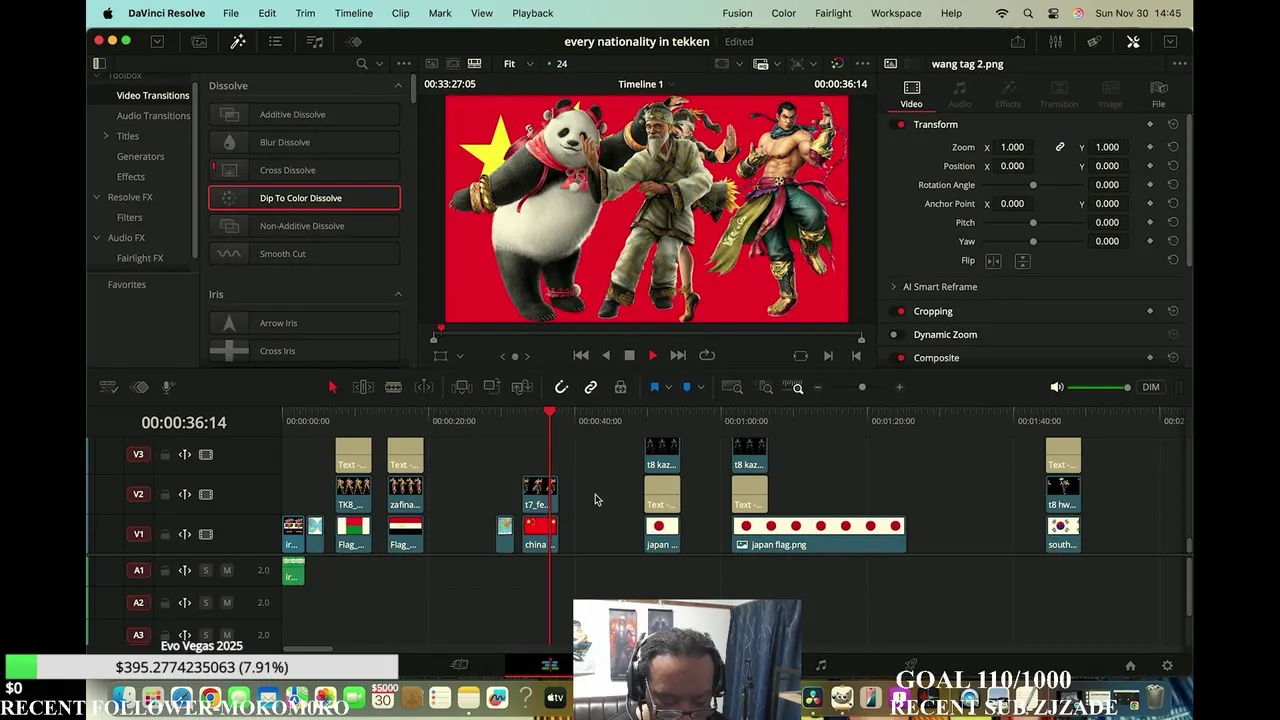Collapse the Iris category
Viewport: 1280px width, 720px height.
[x=398, y=294]
